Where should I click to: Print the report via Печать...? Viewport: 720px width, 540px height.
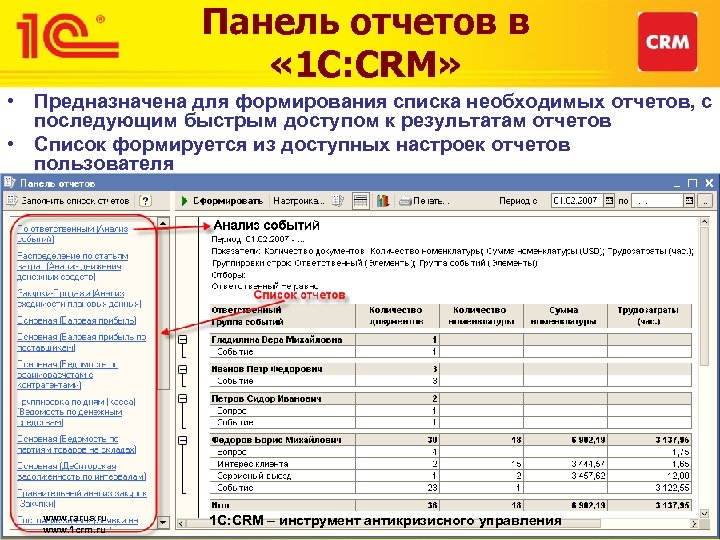[x=424, y=201]
